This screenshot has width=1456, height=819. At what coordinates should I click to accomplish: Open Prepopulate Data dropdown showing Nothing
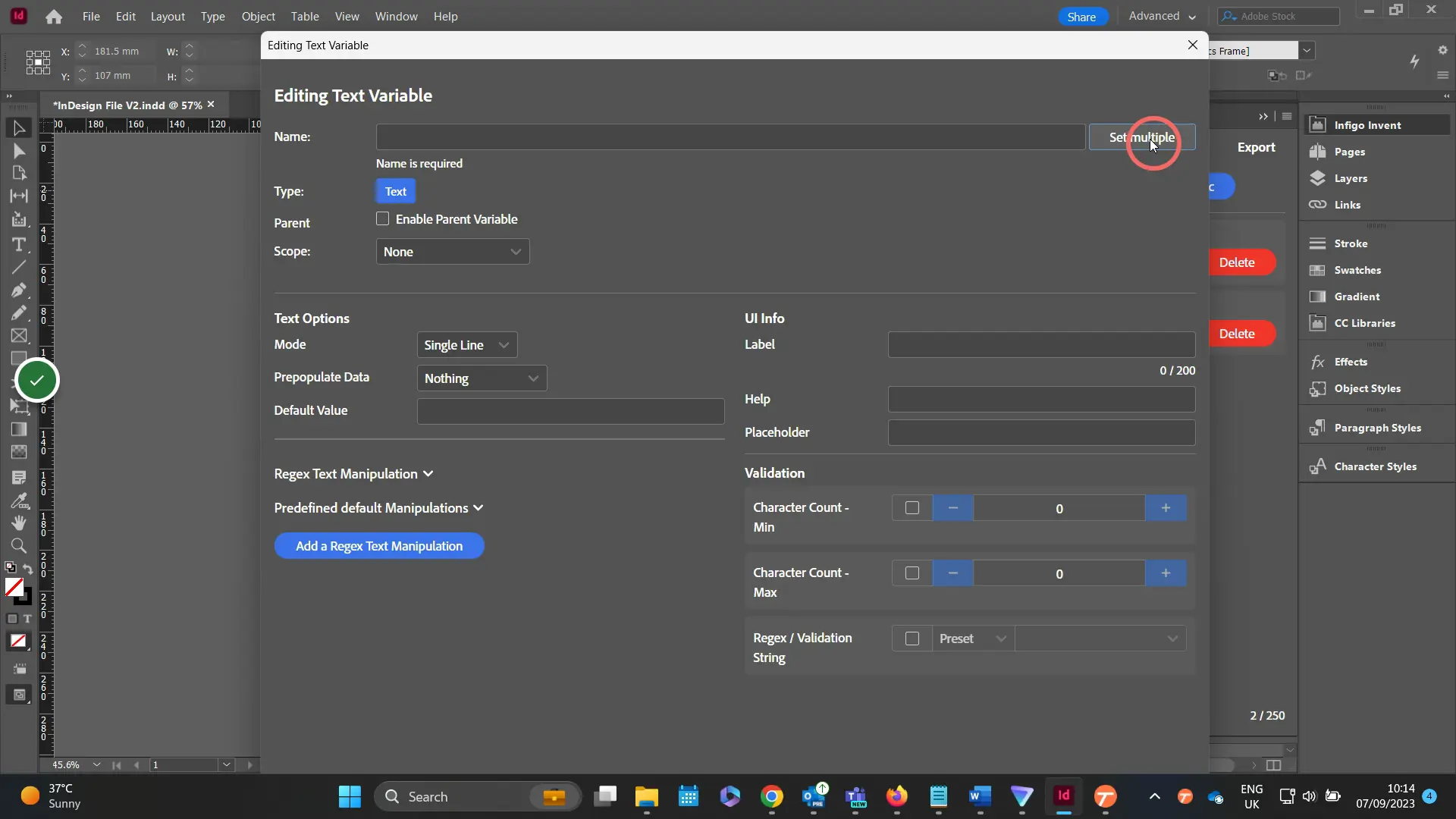[x=482, y=378]
